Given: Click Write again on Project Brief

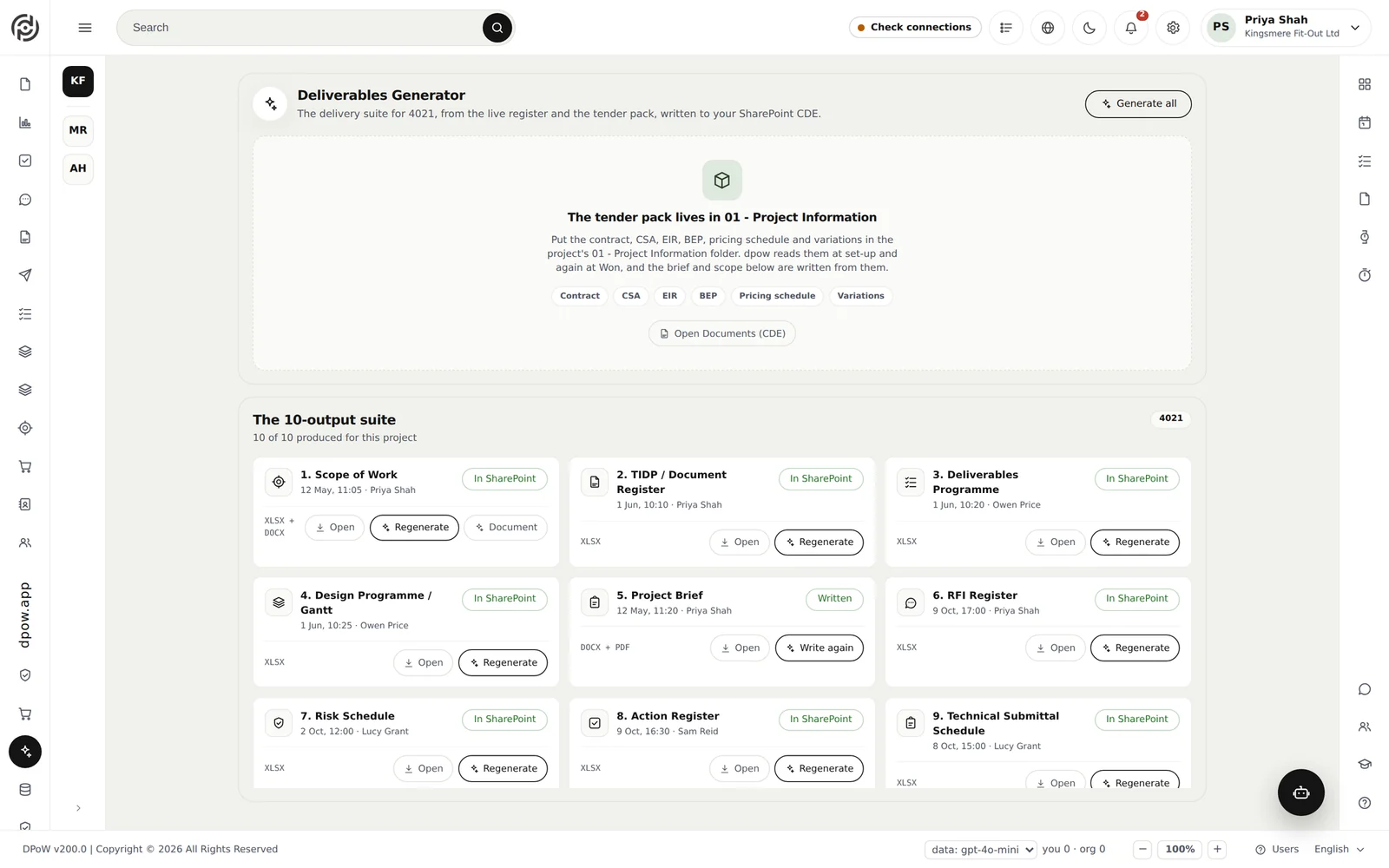Looking at the screenshot, I should pos(819,648).
